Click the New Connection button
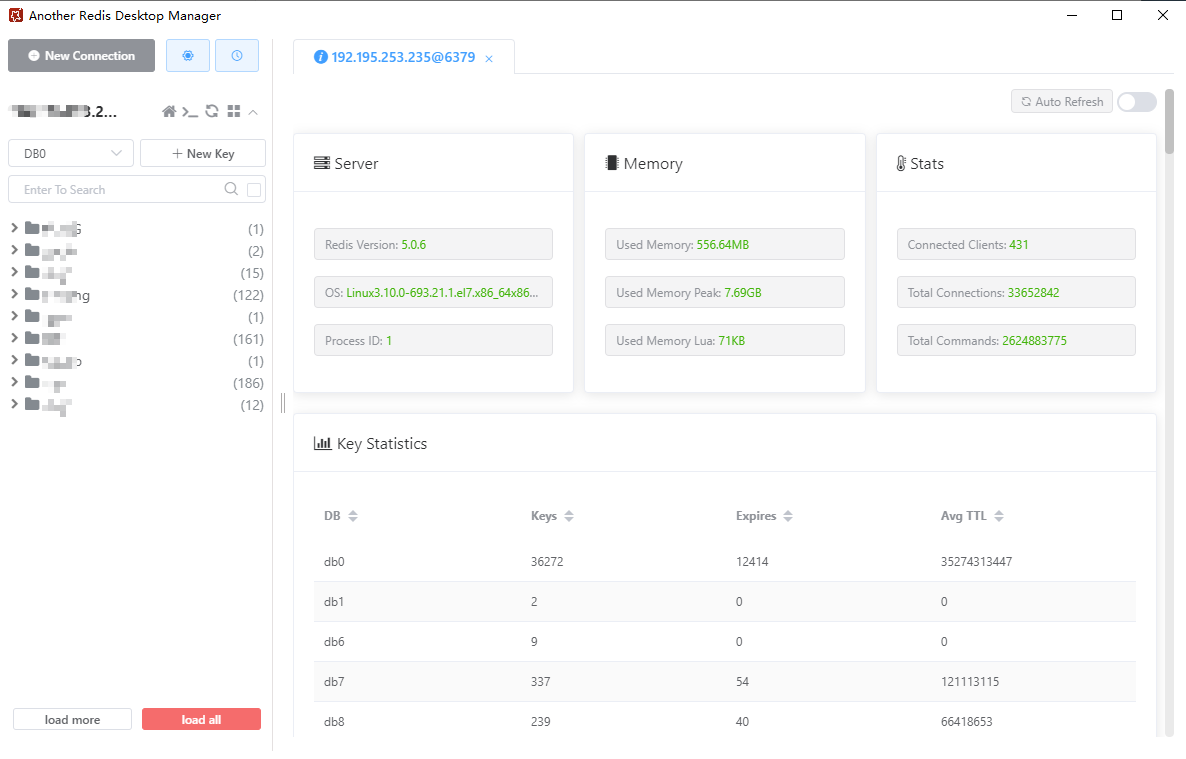Viewport: 1186px width, 759px height. (81, 56)
